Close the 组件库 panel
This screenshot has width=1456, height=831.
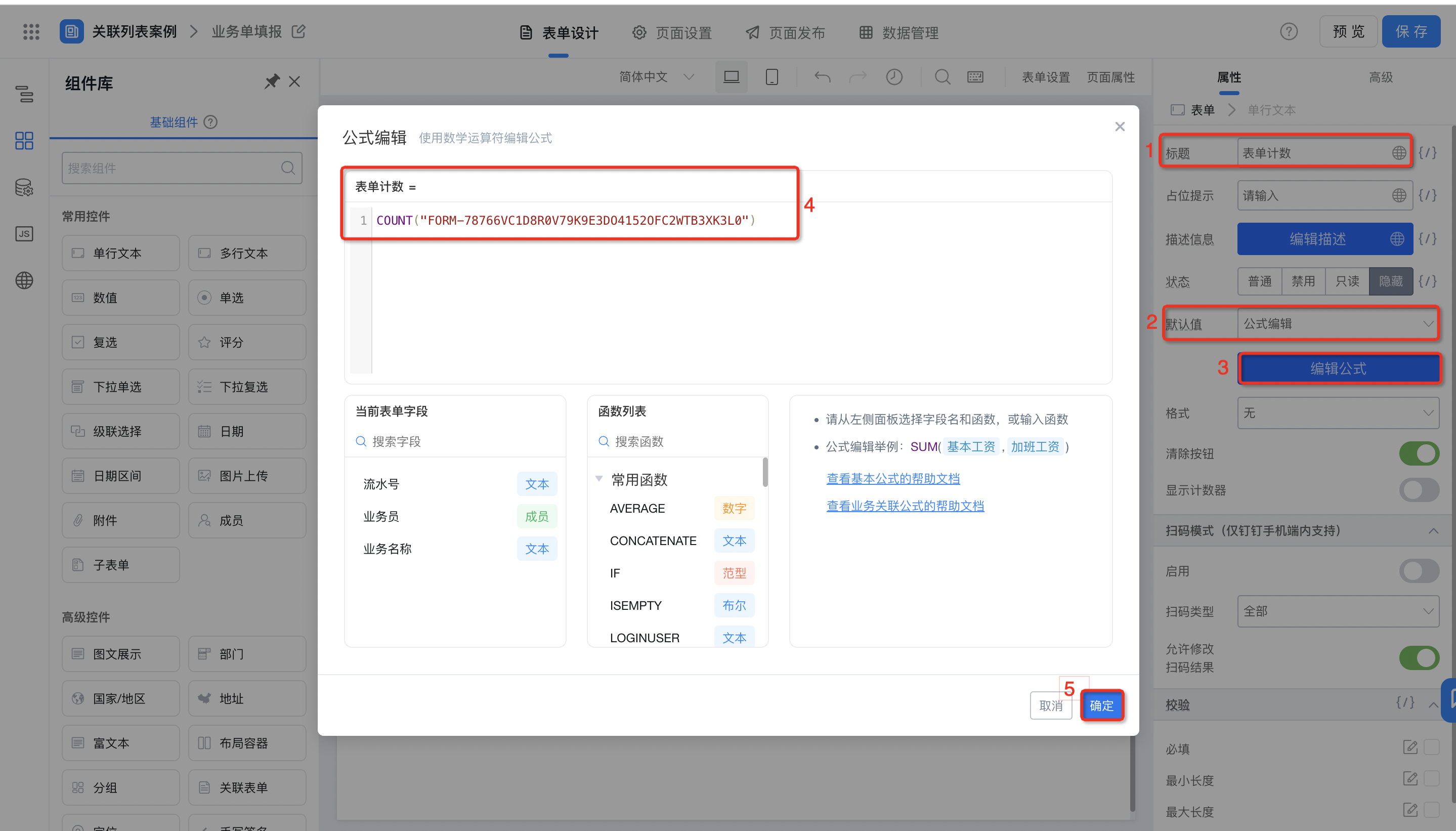(x=294, y=81)
